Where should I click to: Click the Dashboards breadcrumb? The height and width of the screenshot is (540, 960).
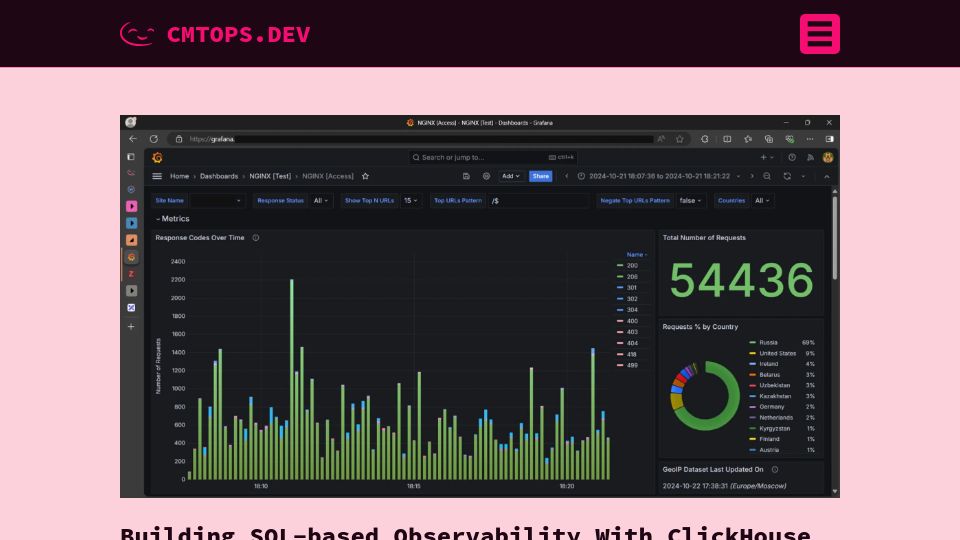tap(219, 176)
